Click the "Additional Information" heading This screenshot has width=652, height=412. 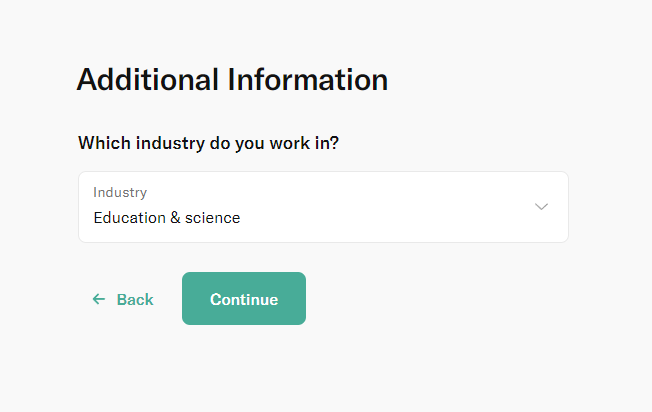[x=232, y=80]
